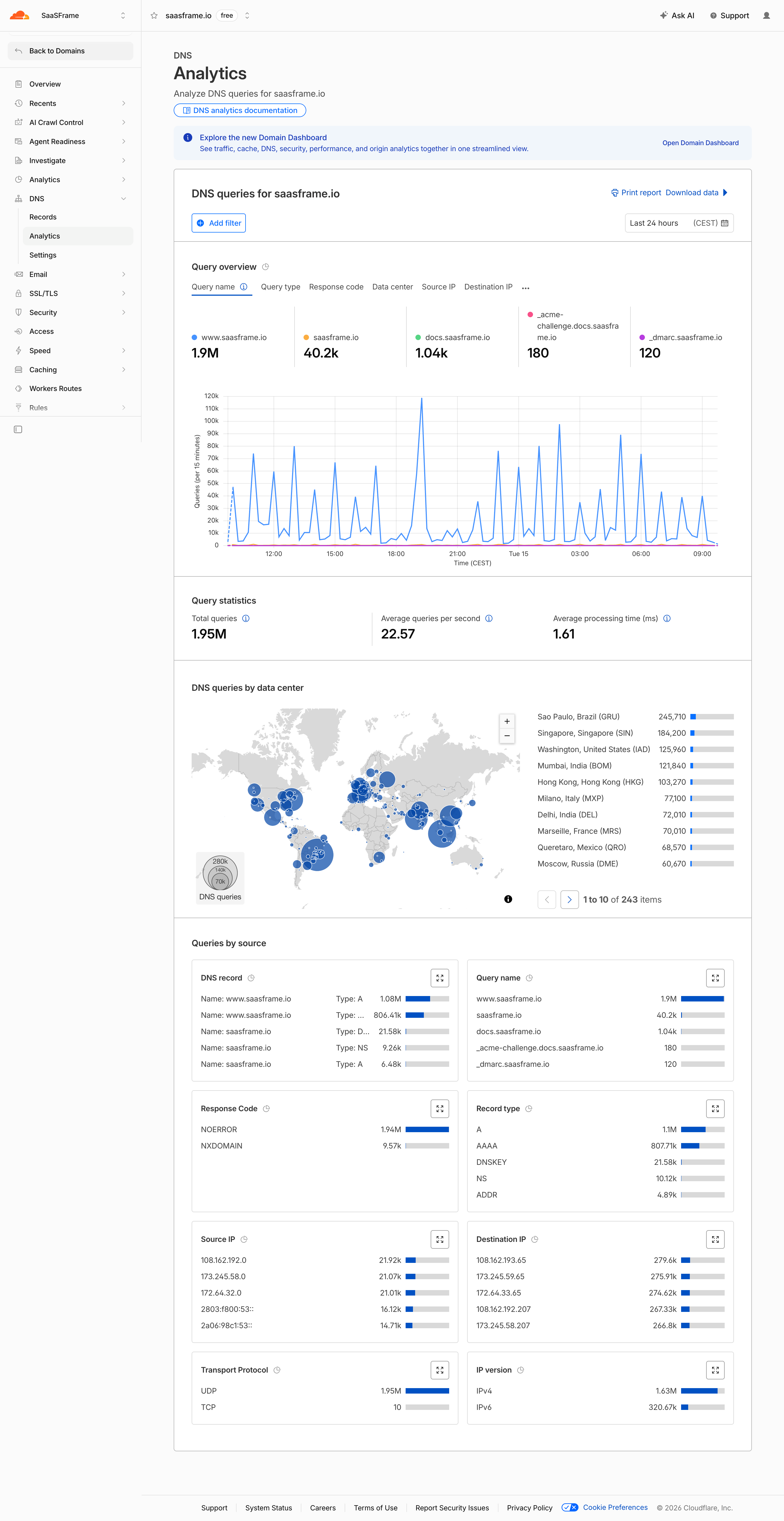Toggle the Cookie Preferences switch

coord(570,1507)
